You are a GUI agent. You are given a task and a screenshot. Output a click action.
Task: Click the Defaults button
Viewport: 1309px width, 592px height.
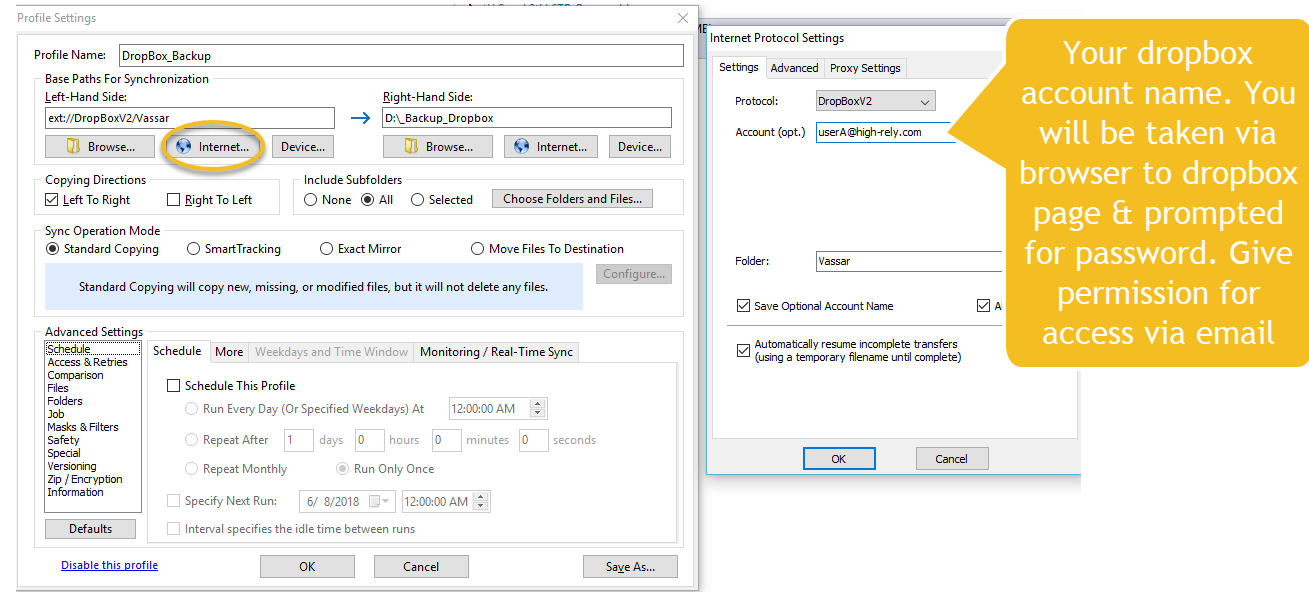coord(91,529)
